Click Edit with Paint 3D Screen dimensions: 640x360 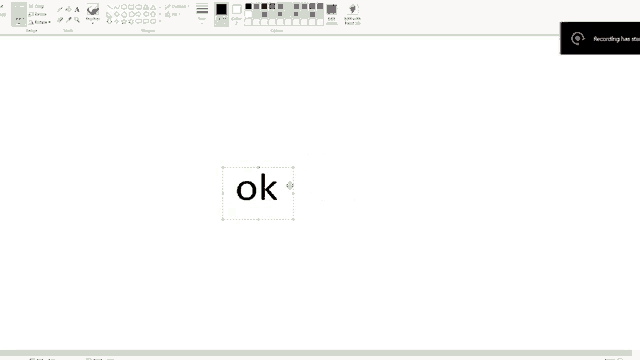[352, 14]
